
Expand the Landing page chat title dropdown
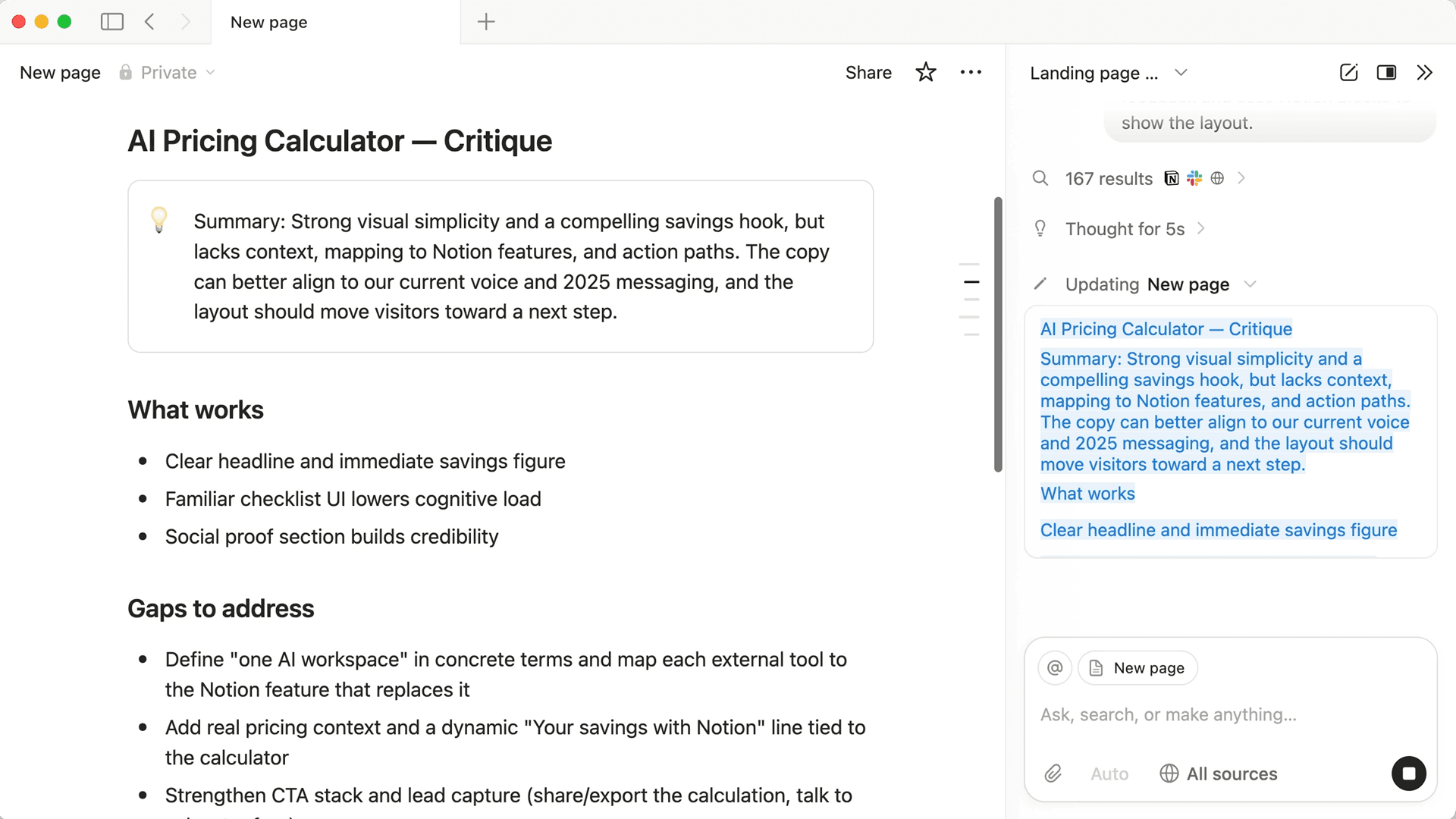click(x=1181, y=73)
